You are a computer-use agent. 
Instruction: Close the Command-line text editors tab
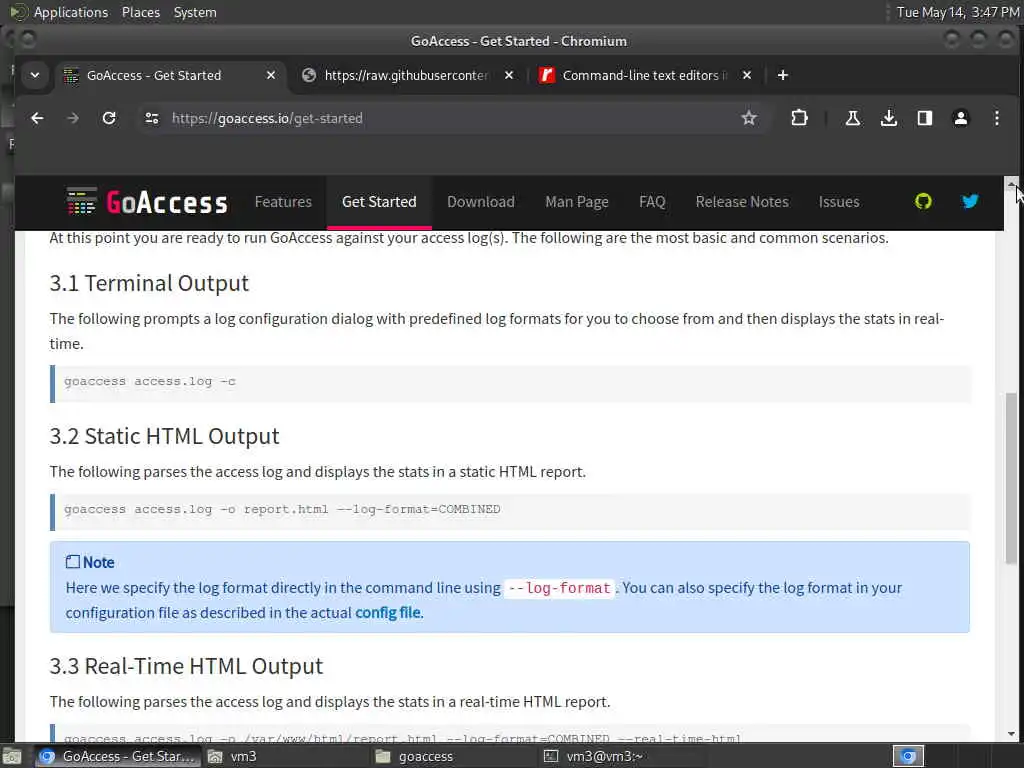(x=747, y=75)
